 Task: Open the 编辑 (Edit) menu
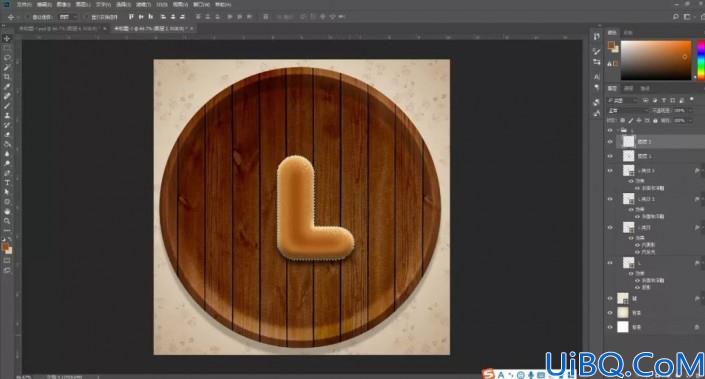(44, 4)
